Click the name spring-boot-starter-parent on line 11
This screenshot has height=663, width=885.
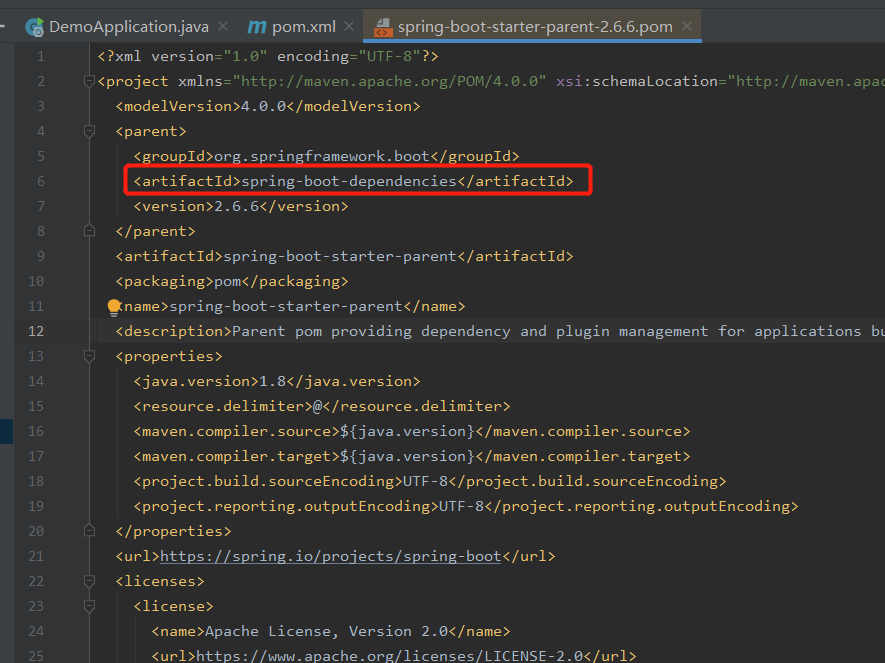(x=286, y=306)
